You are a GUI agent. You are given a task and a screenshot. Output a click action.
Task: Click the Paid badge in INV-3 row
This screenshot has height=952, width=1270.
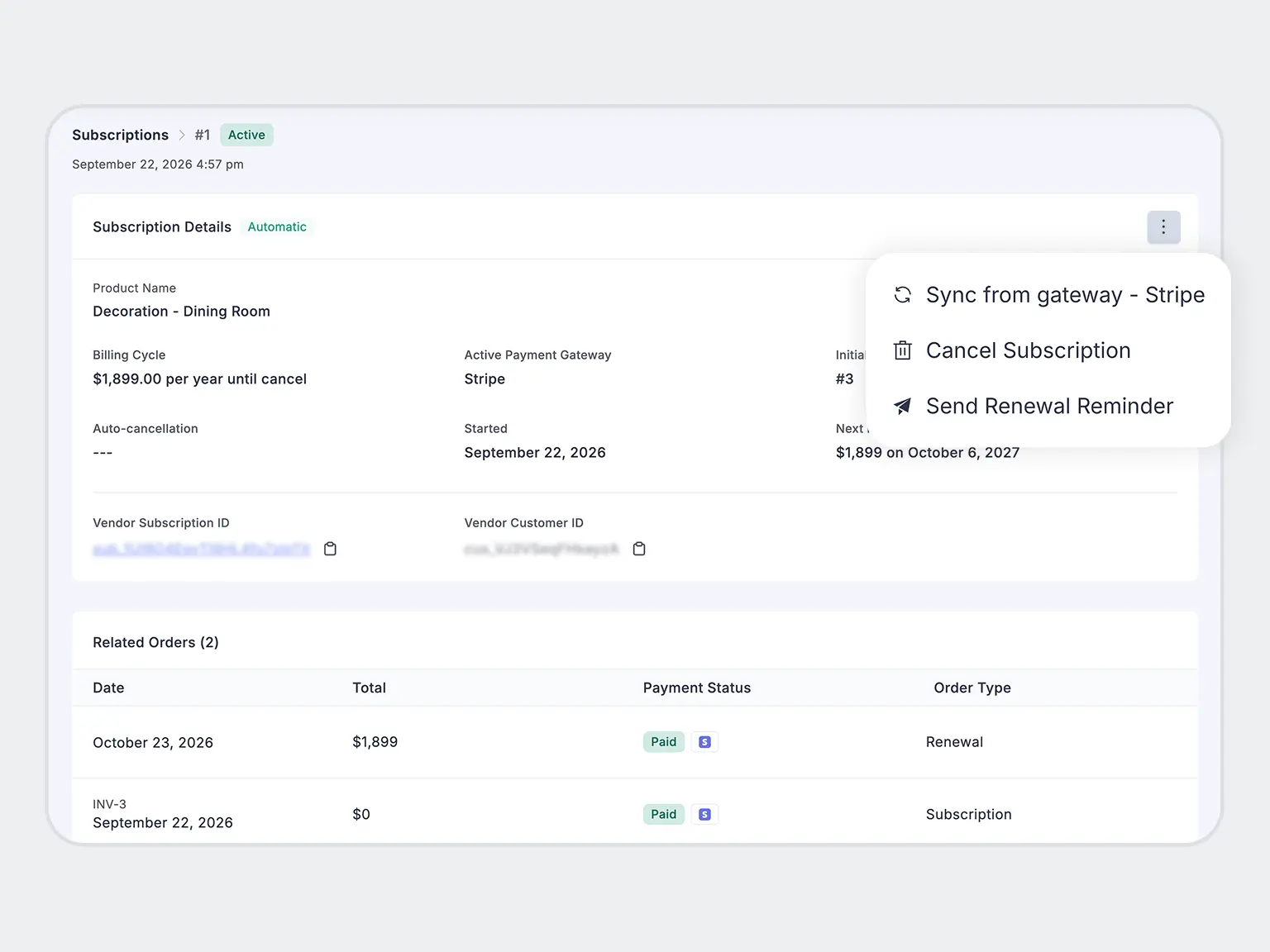pos(663,815)
